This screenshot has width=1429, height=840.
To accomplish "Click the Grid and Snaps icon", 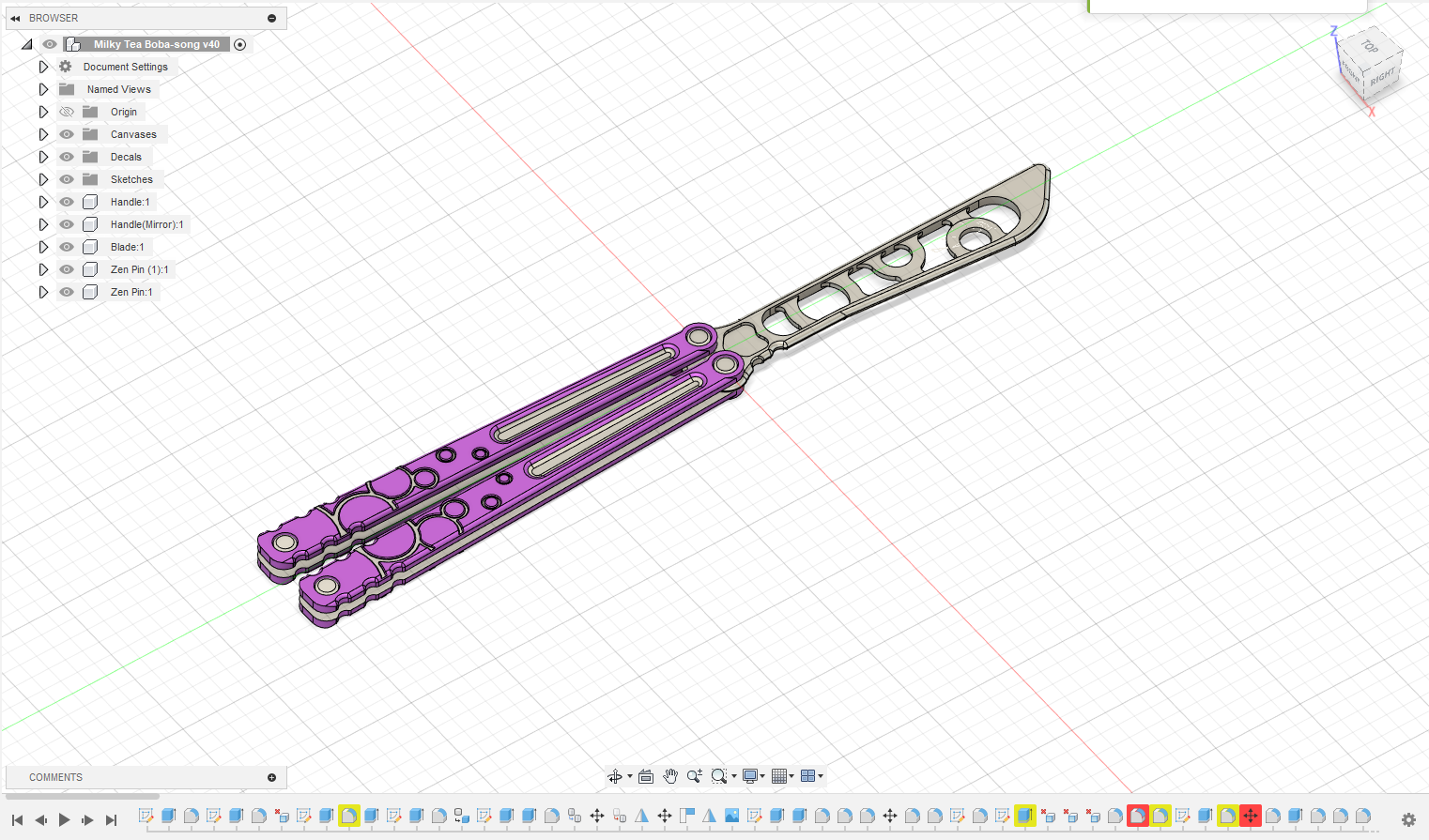I will (x=779, y=776).
